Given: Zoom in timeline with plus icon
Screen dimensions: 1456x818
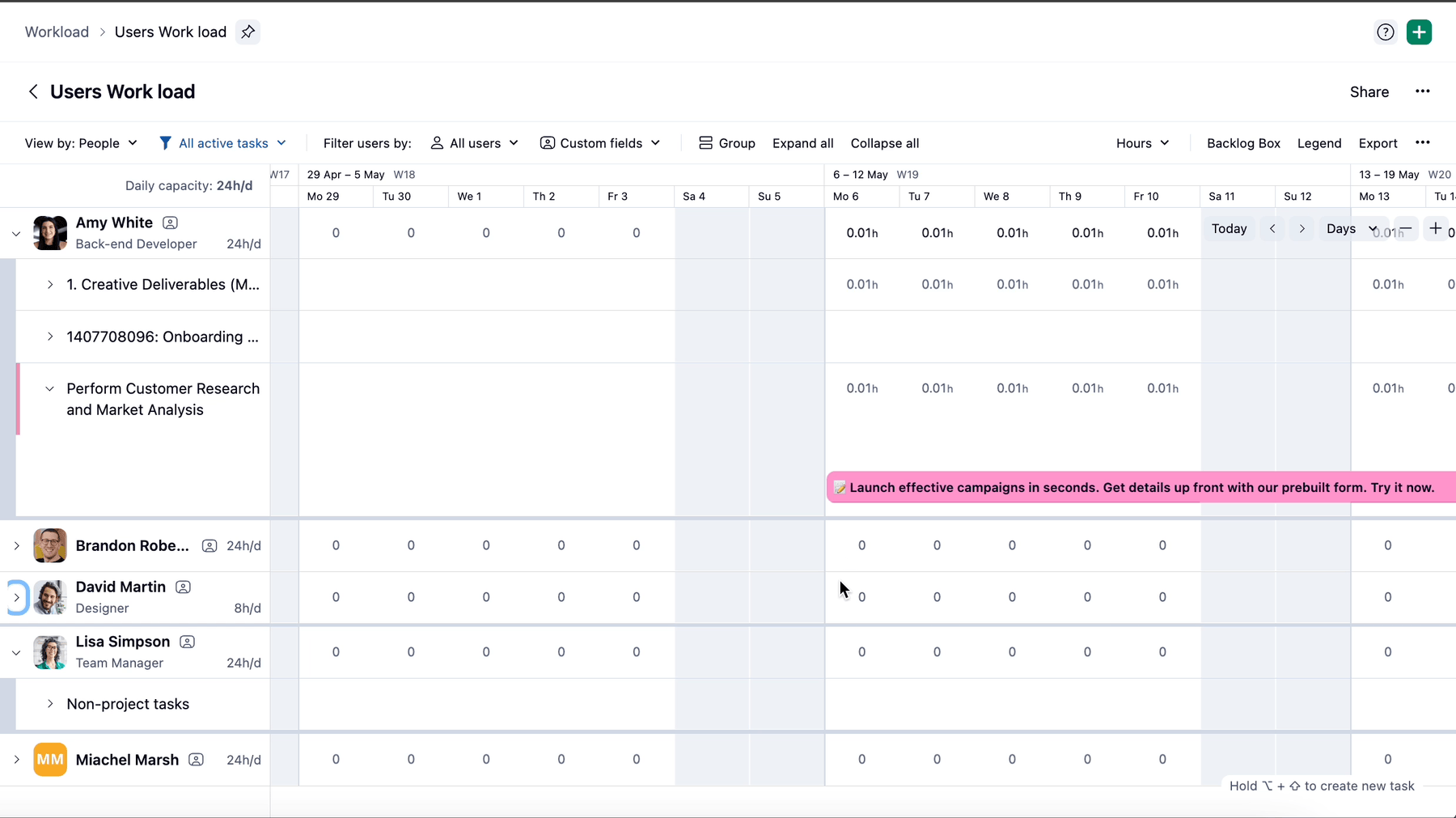Looking at the screenshot, I should click(1435, 228).
